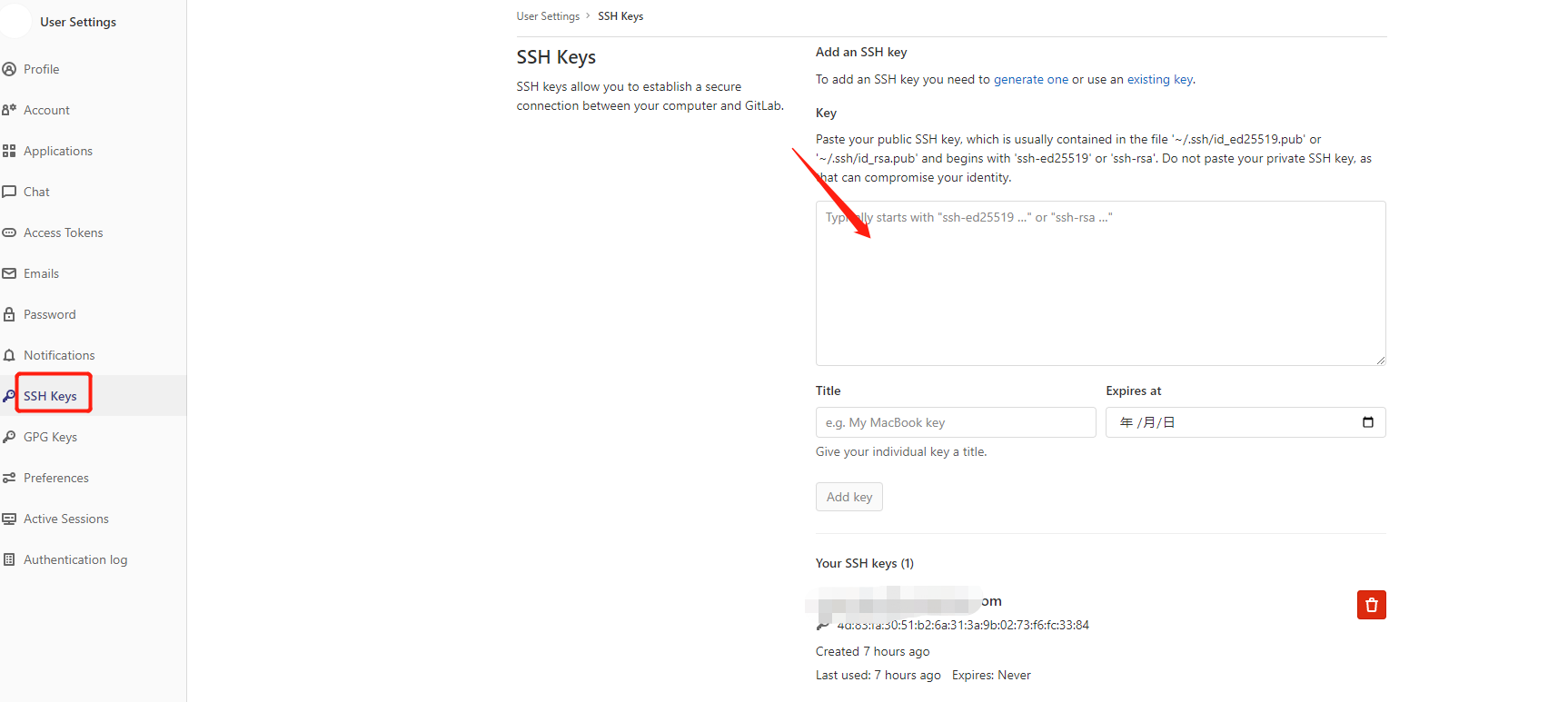
Task: Click the Title input field
Action: pyautogui.click(x=955, y=422)
